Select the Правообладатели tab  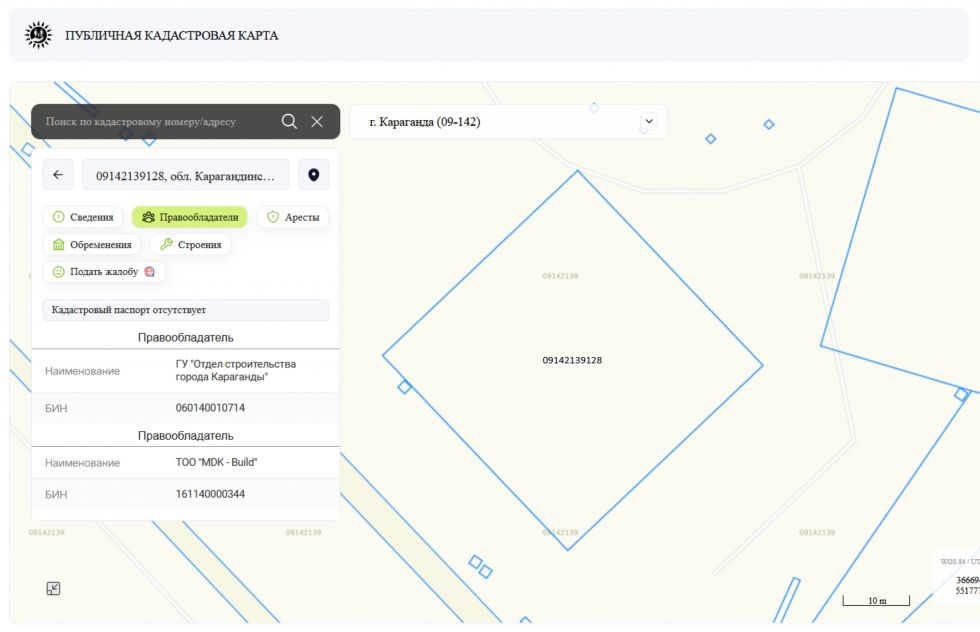pos(190,217)
